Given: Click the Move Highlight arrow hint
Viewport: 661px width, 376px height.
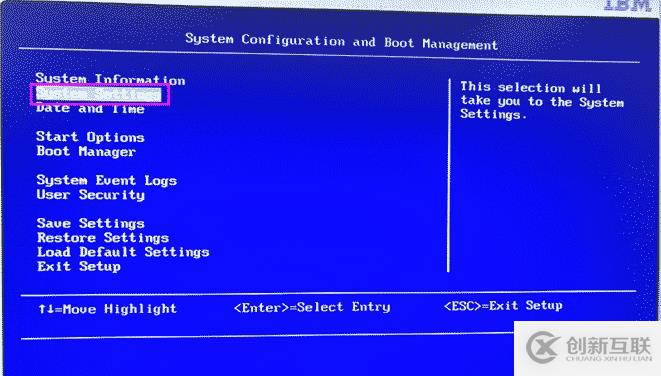Looking at the screenshot, I should tap(107, 309).
